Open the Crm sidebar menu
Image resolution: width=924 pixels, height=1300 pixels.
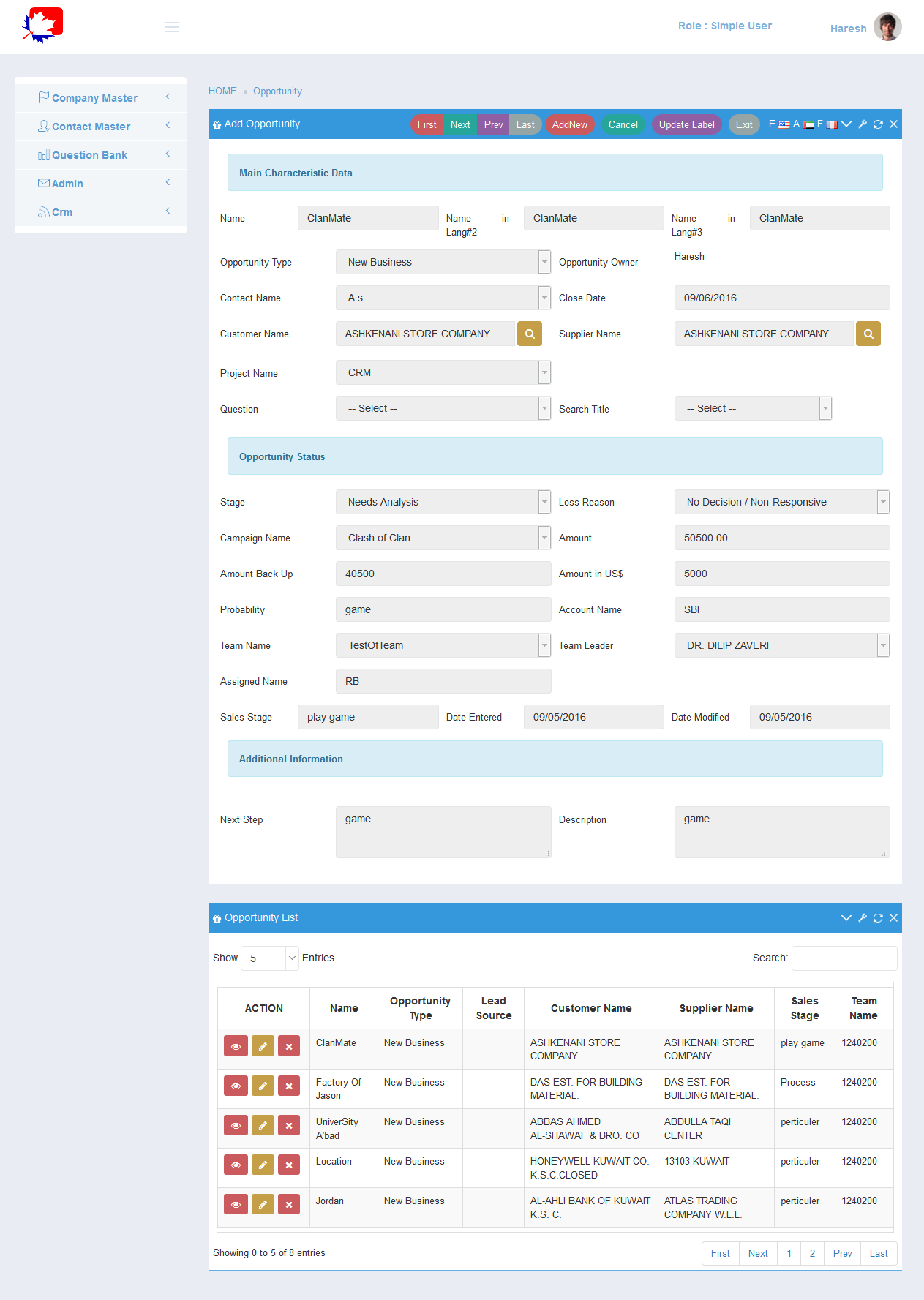(x=100, y=212)
